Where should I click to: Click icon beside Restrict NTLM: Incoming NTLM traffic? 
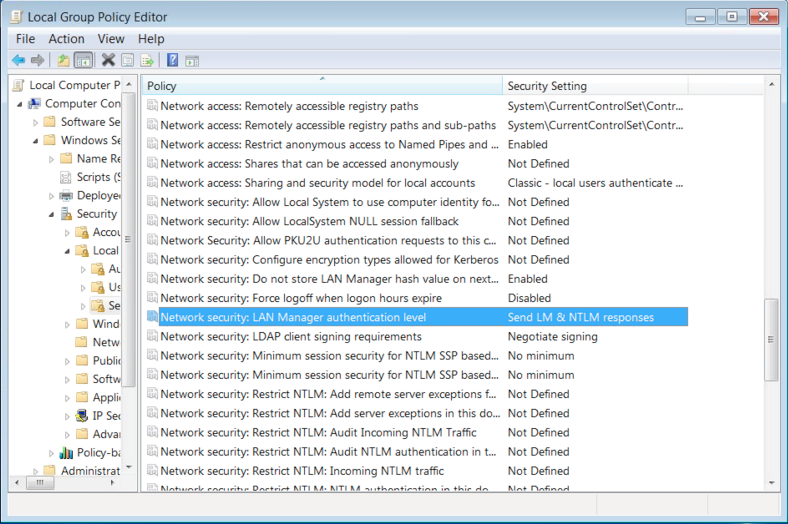(x=152, y=470)
